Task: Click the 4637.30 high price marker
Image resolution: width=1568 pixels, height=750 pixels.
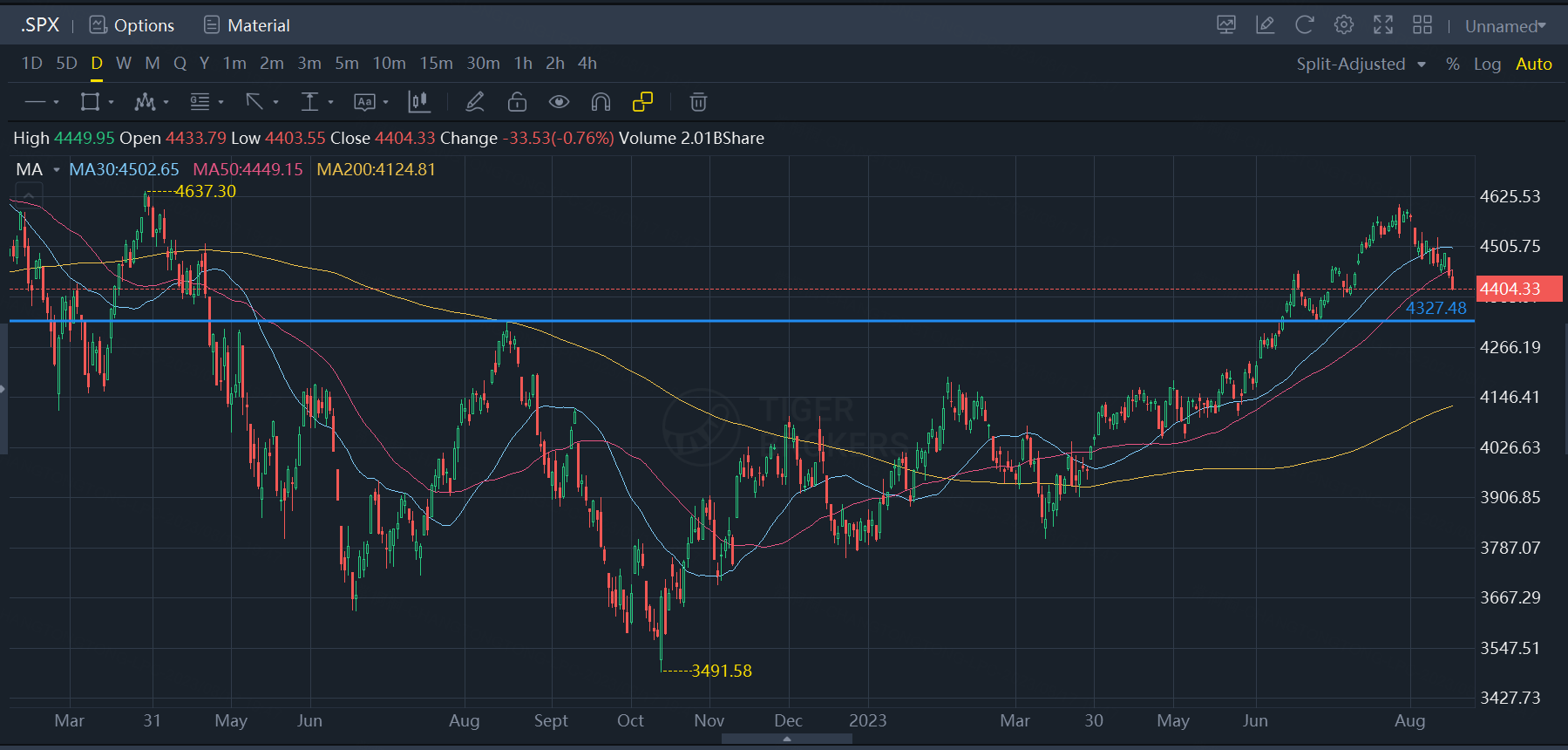Action: tap(205, 191)
